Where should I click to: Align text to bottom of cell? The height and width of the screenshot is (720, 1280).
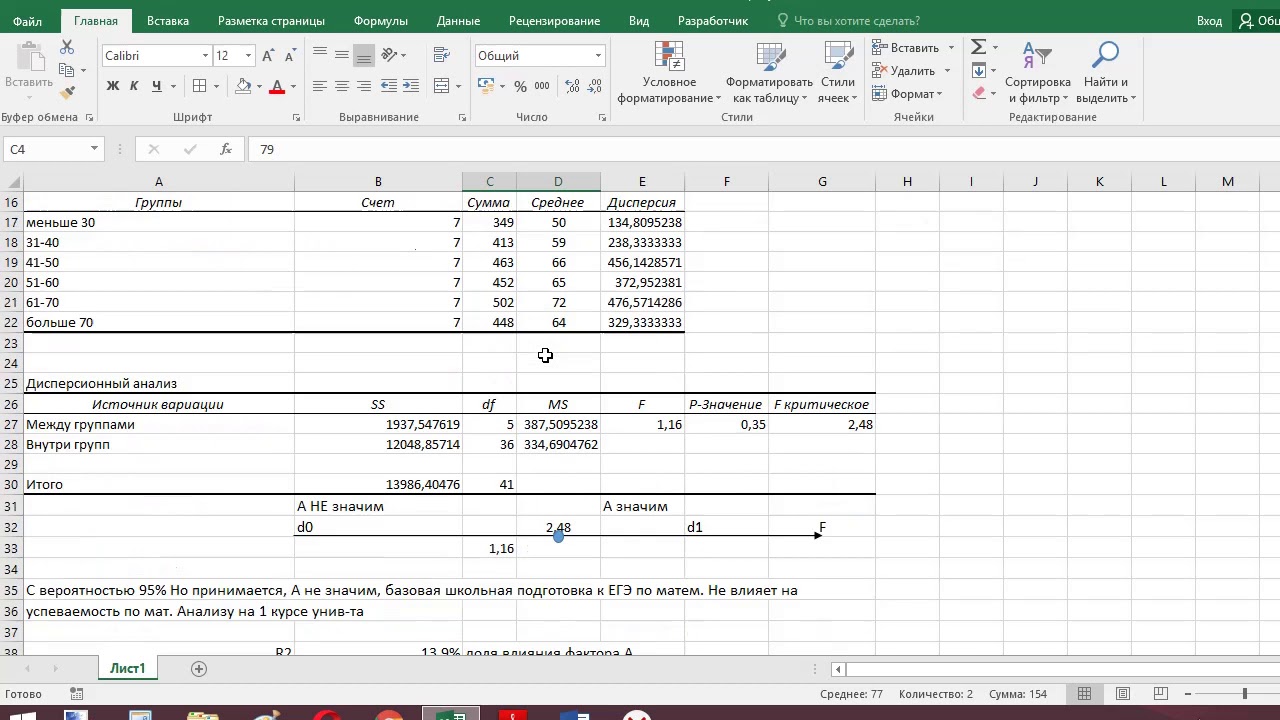pos(364,55)
